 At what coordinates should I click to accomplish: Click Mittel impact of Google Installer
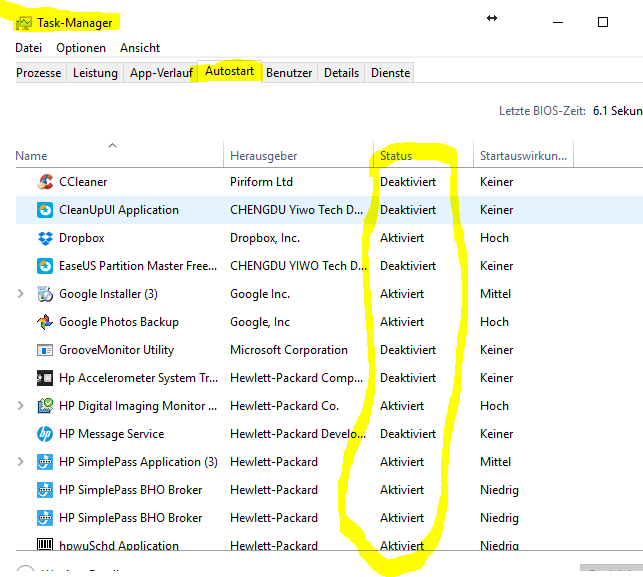tap(495, 294)
